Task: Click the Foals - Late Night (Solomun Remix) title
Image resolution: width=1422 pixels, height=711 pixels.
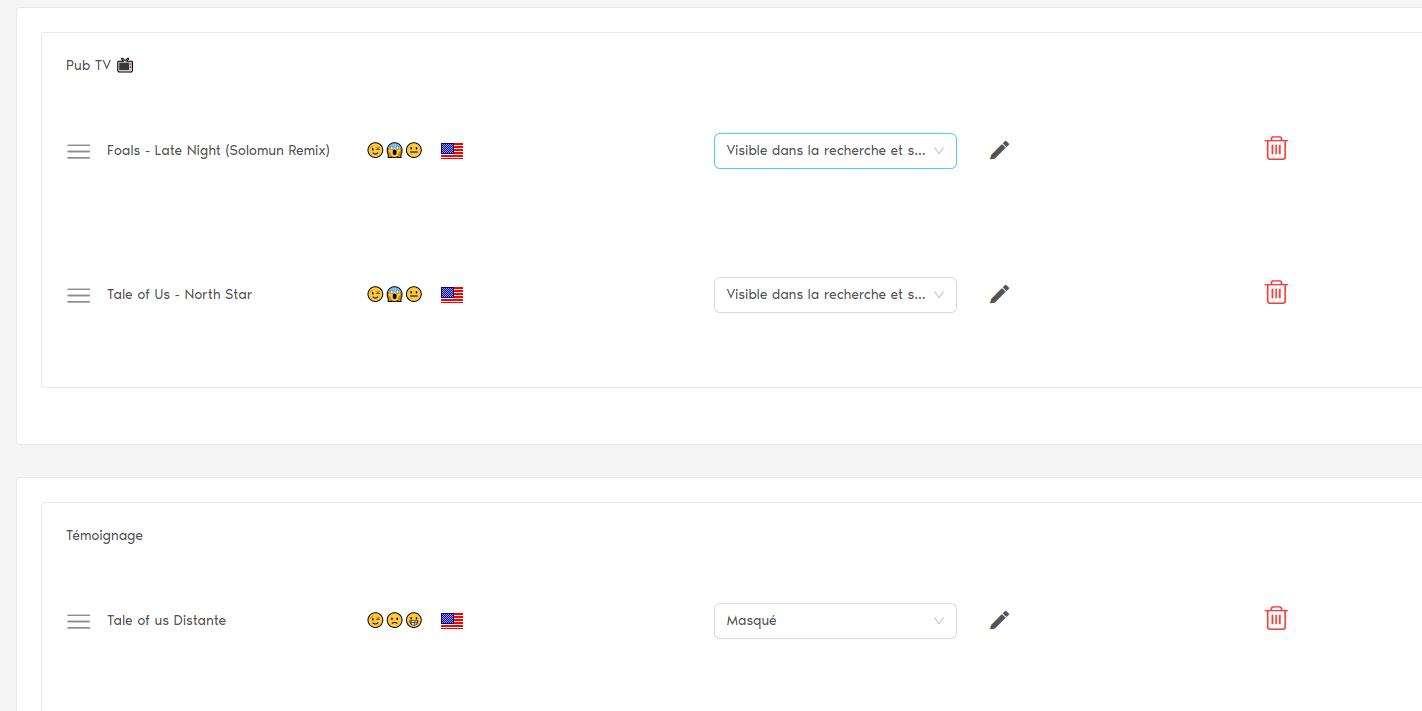Action: (218, 151)
